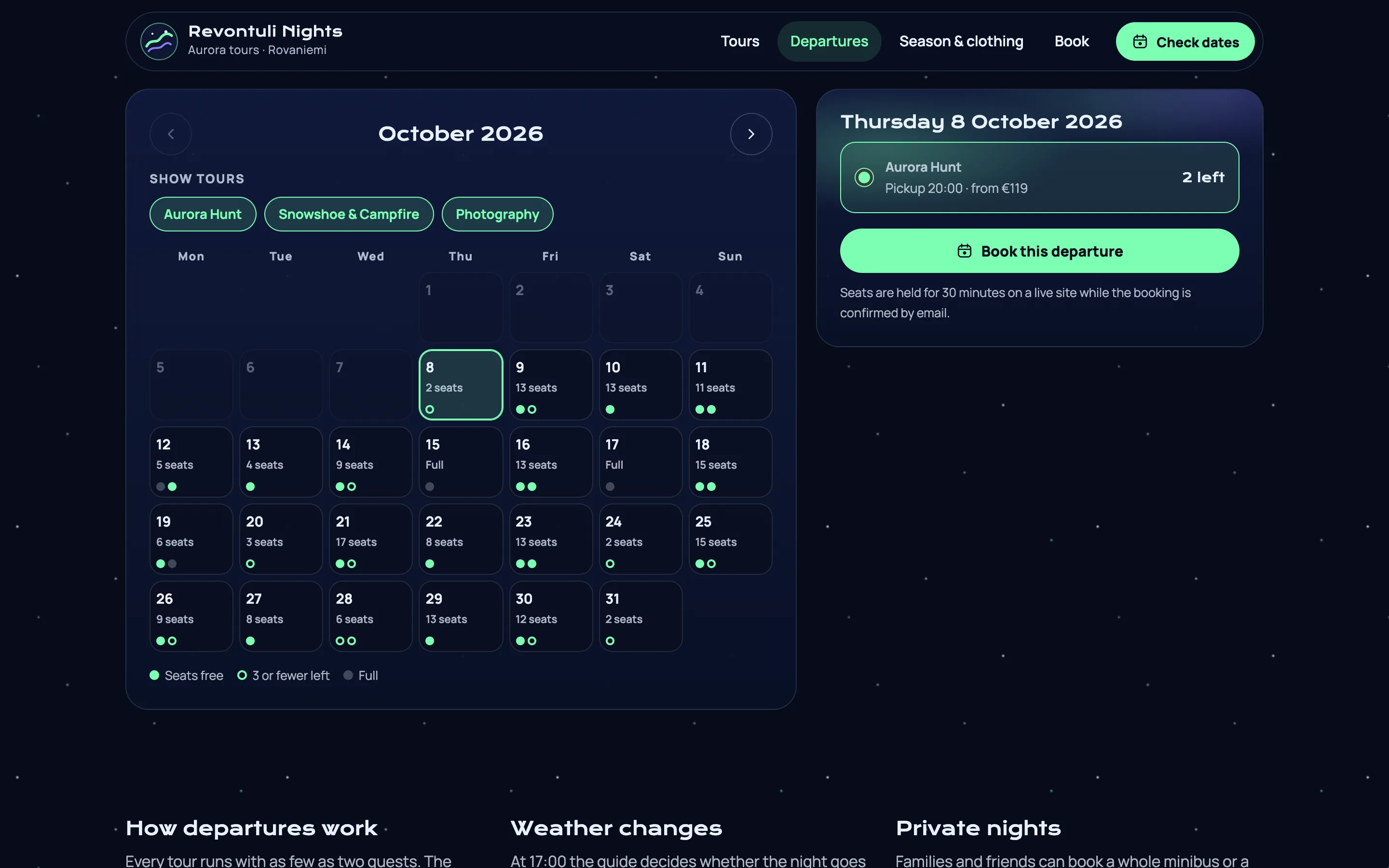Image resolution: width=1389 pixels, height=868 pixels.
Task: Select October 28 with 6 seats
Action: [x=371, y=616]
